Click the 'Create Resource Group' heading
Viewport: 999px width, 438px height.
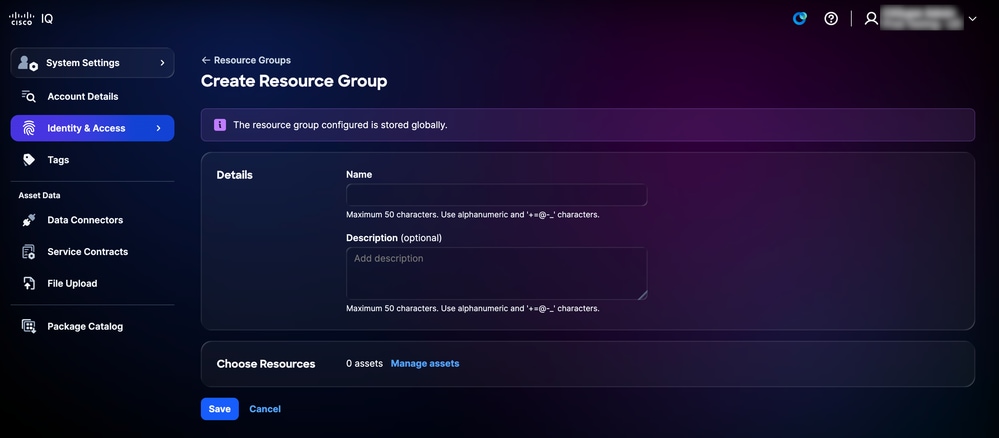(294, 81)
